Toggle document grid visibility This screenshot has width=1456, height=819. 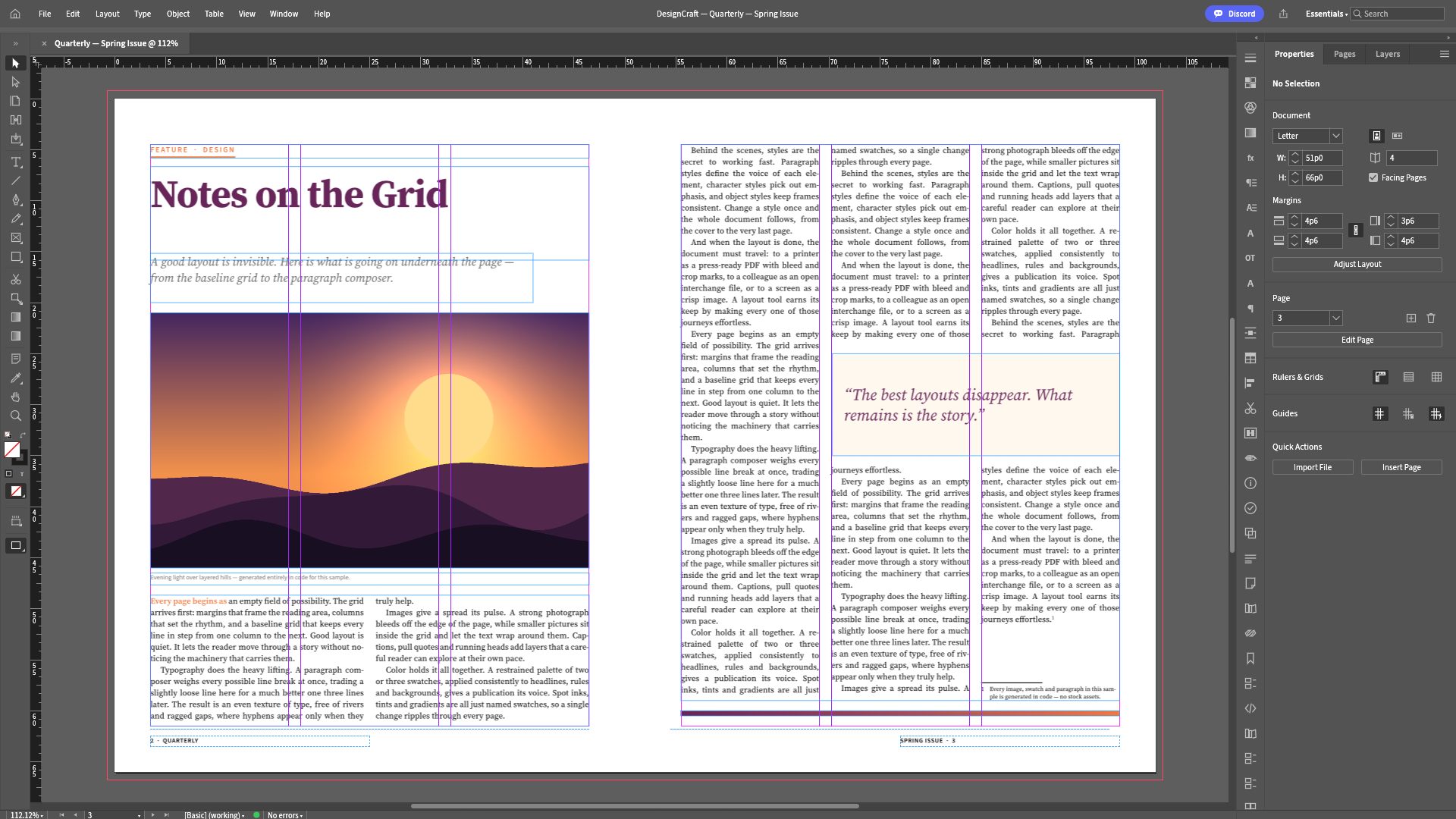1436,377
